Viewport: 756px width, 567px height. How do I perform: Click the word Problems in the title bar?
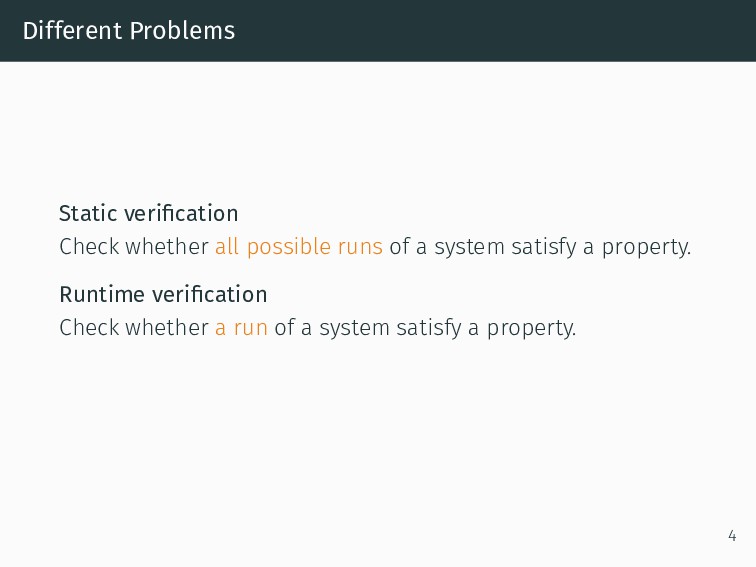(182, 30)
